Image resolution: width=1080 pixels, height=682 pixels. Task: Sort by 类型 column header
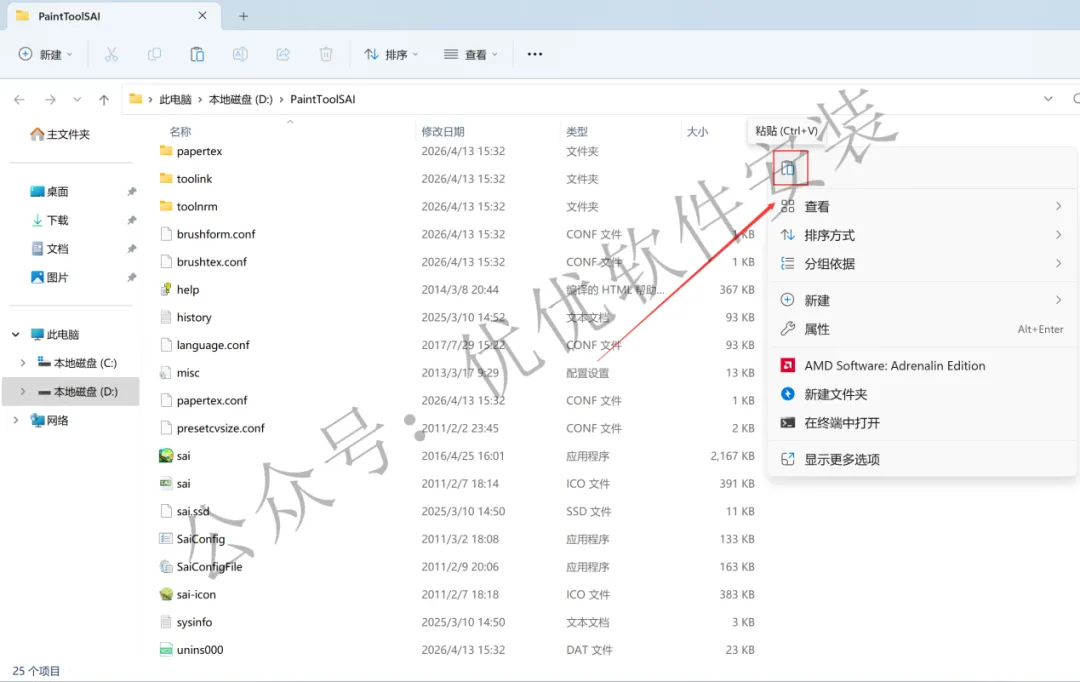coord(577,132)
